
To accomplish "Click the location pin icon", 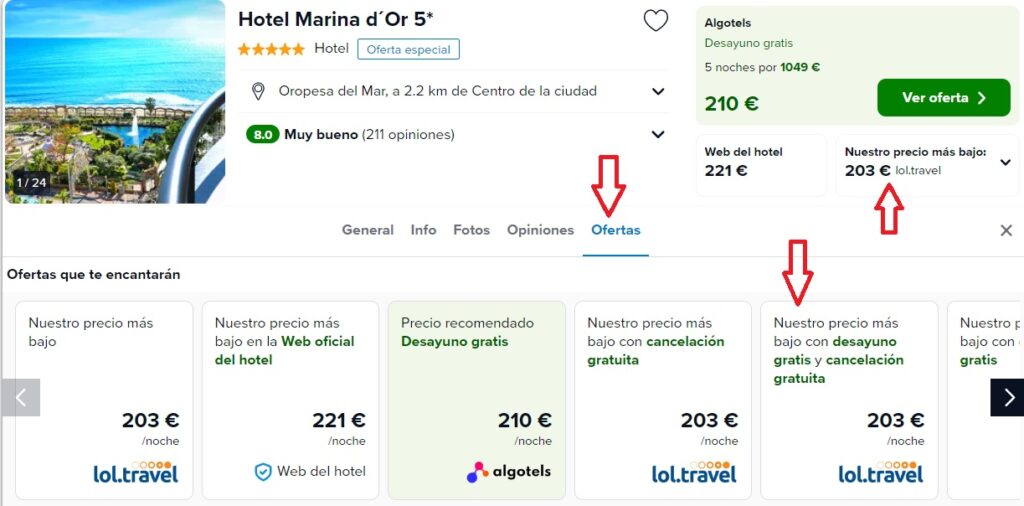I will click(259, 91).
